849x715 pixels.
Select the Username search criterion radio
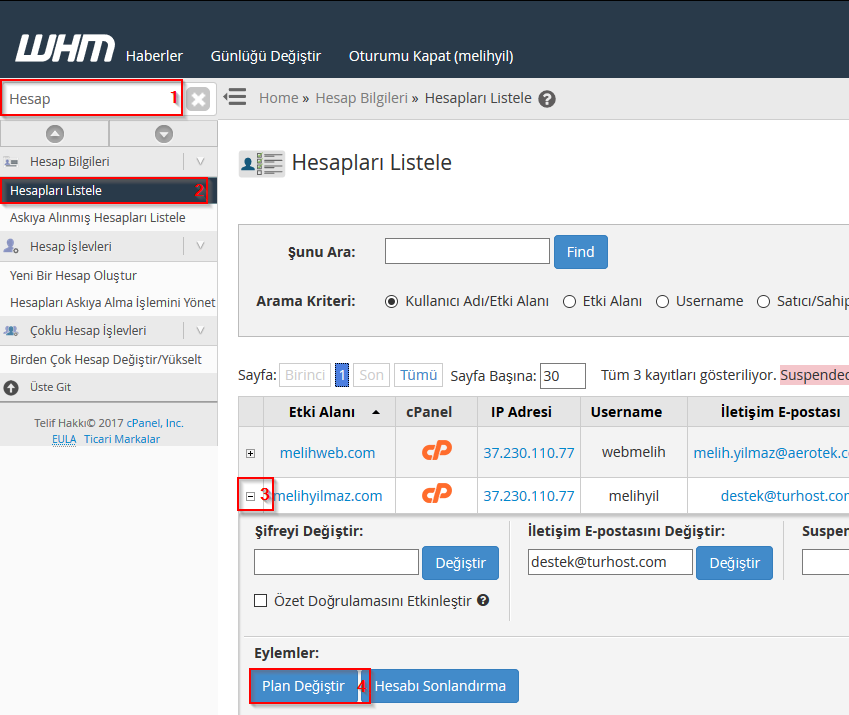[x=662, y=301]
